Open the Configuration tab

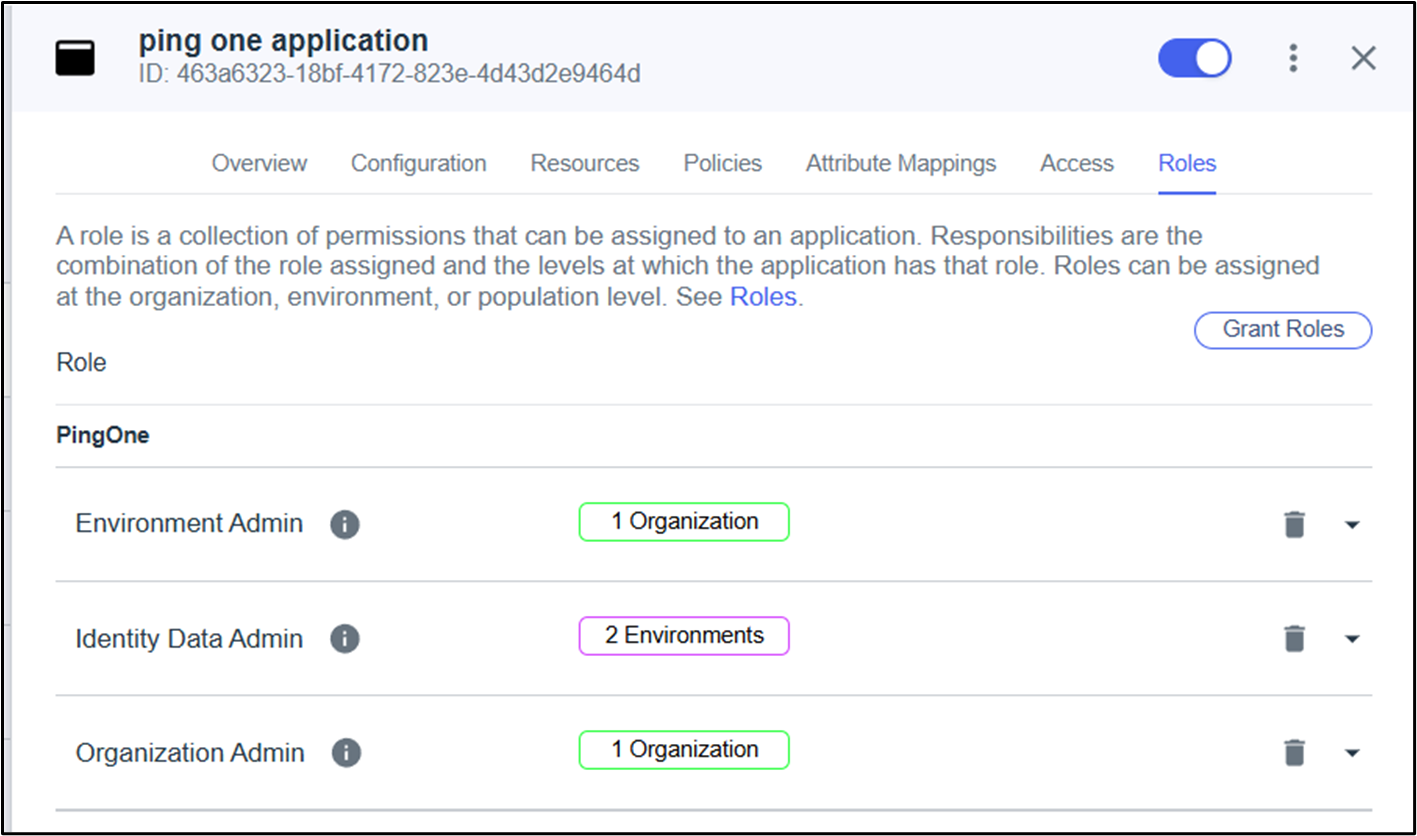point(418,163)
